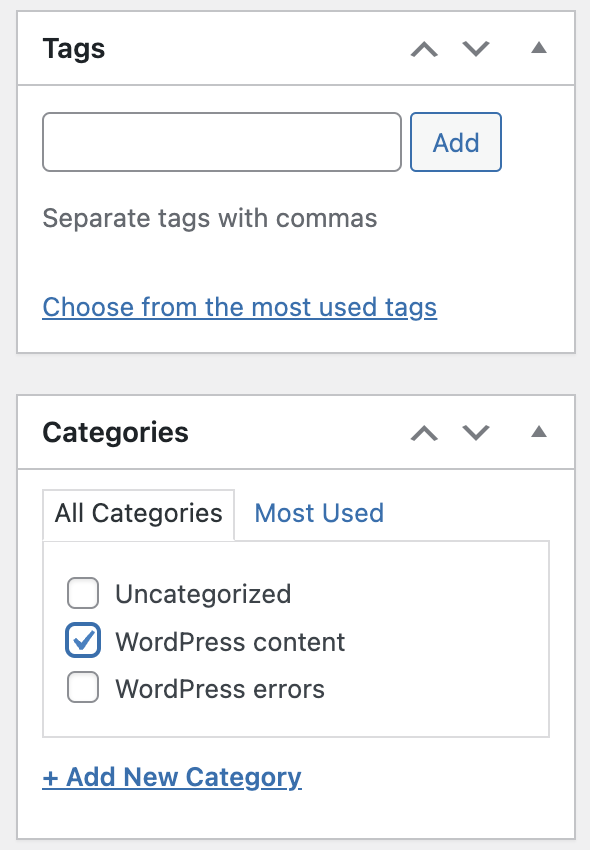Move the Tags panel down

pos(476,49)
